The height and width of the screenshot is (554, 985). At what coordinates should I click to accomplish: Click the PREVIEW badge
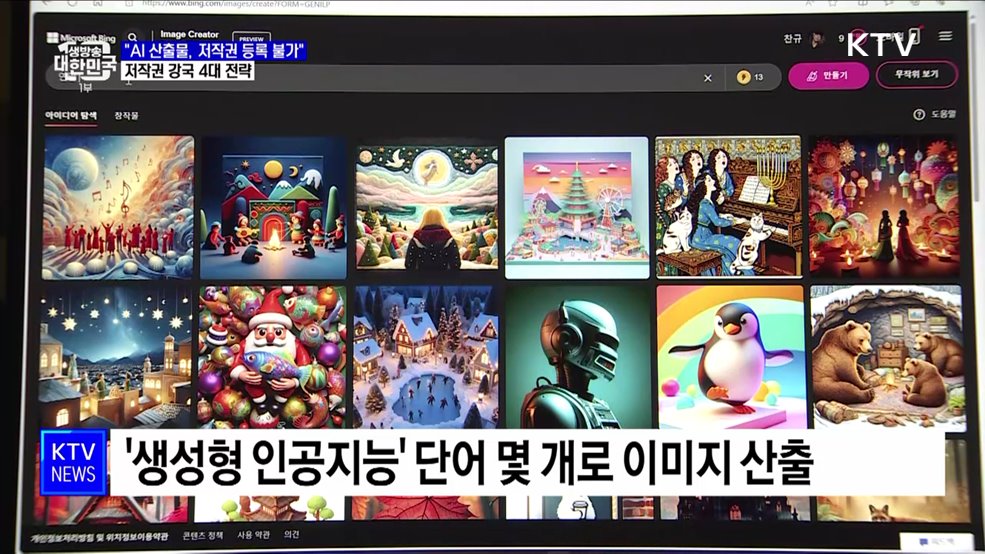[251, 38]
